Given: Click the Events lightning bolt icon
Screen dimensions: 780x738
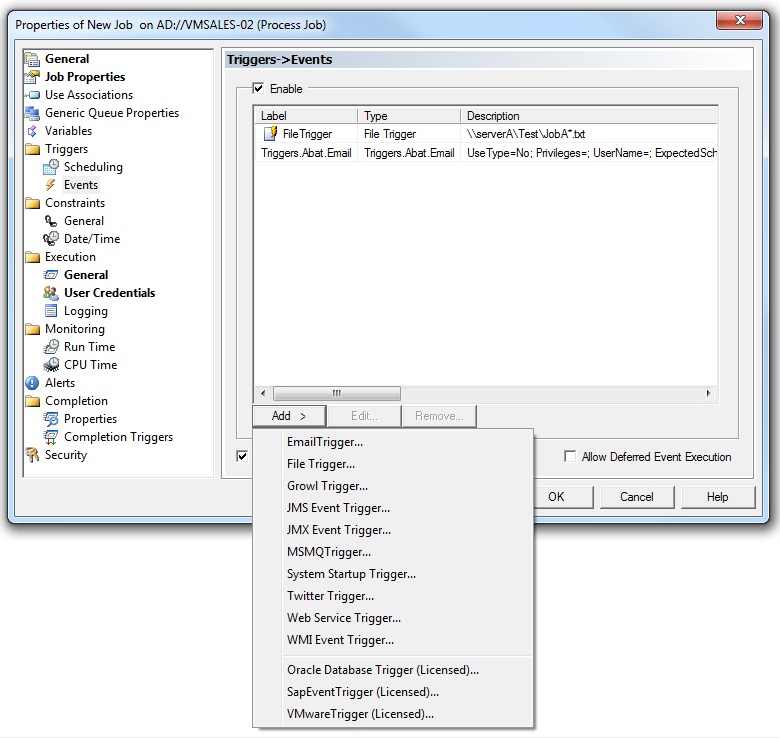Looking at the screenshot, I should (51, 185).
